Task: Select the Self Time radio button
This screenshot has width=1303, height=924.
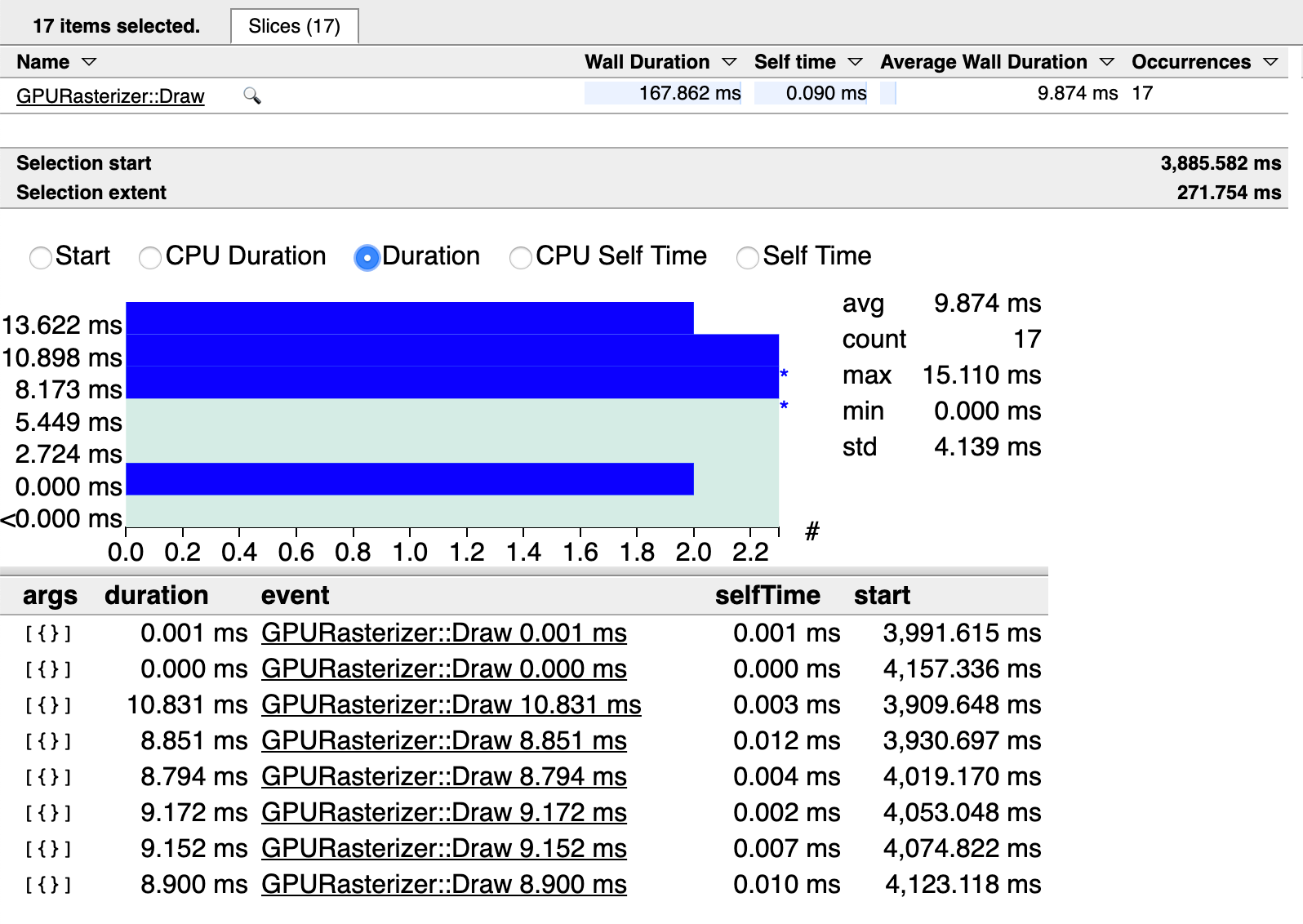Action: point(747,258)
